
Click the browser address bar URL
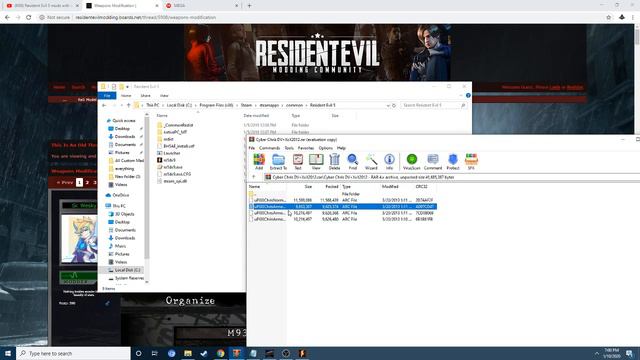(146, 18)
